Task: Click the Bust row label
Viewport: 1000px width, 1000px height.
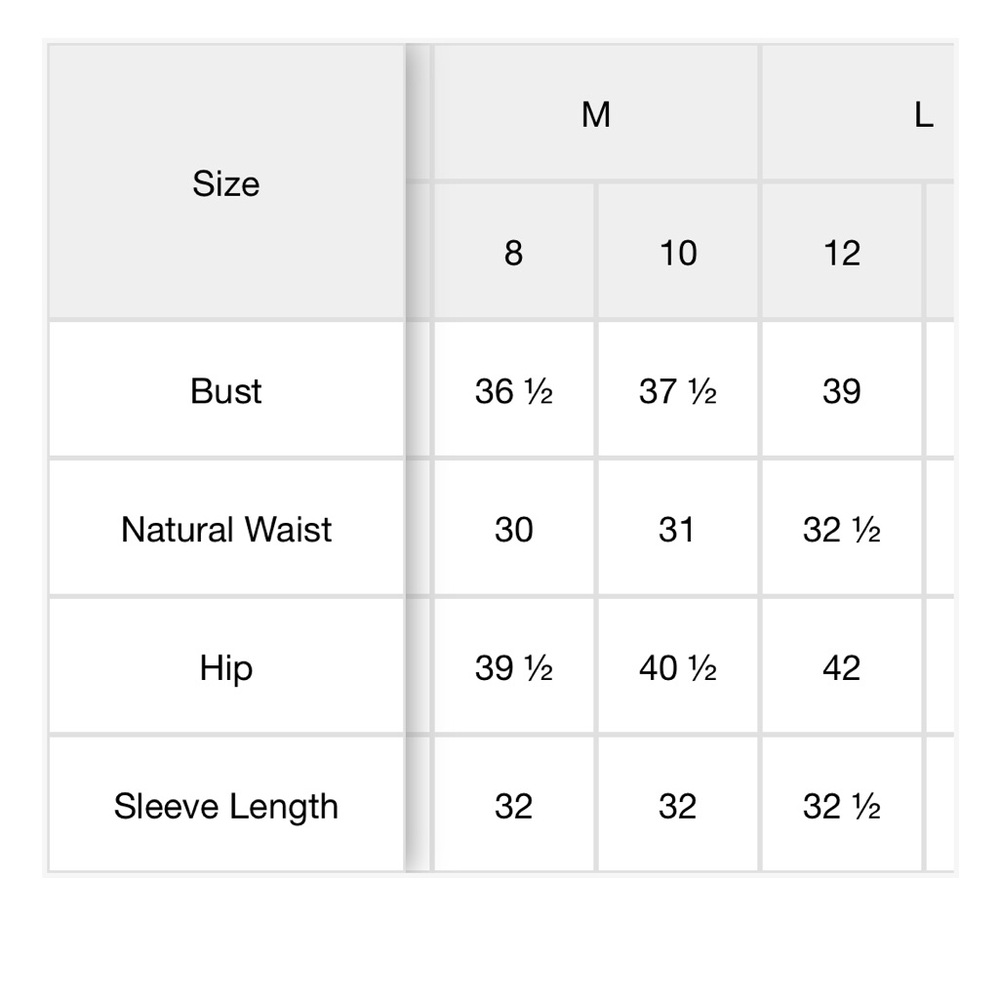Action: [226, 390]
